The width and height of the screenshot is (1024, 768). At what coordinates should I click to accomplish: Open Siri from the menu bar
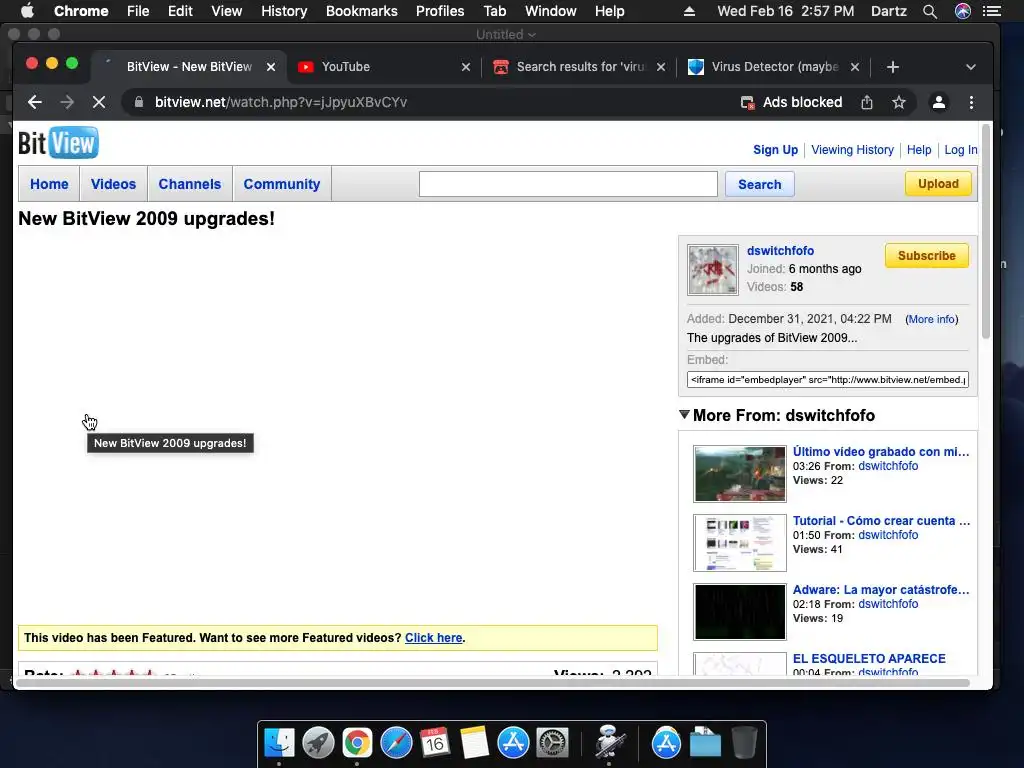click(x=963, y=11)
